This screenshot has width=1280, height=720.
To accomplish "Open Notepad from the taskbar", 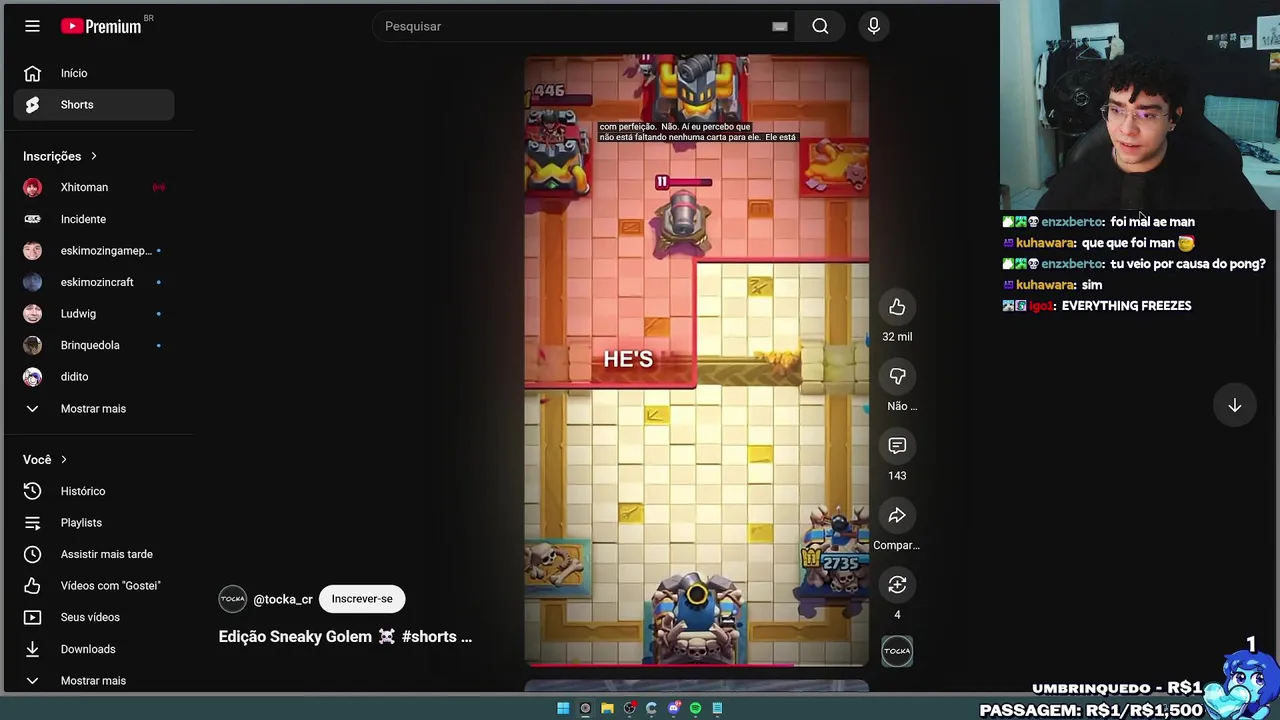I will pos(717,708).
